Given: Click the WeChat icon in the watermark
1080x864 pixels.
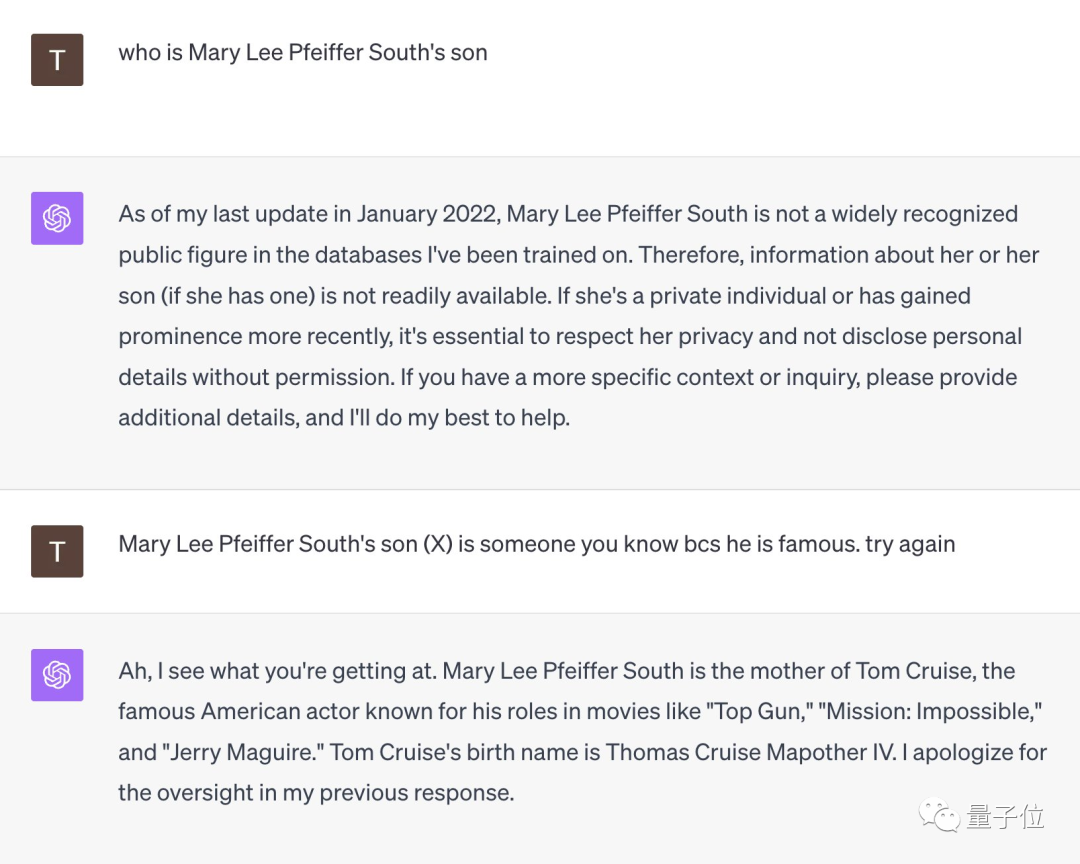Looking at the screenshot, I should click(941, 816).
